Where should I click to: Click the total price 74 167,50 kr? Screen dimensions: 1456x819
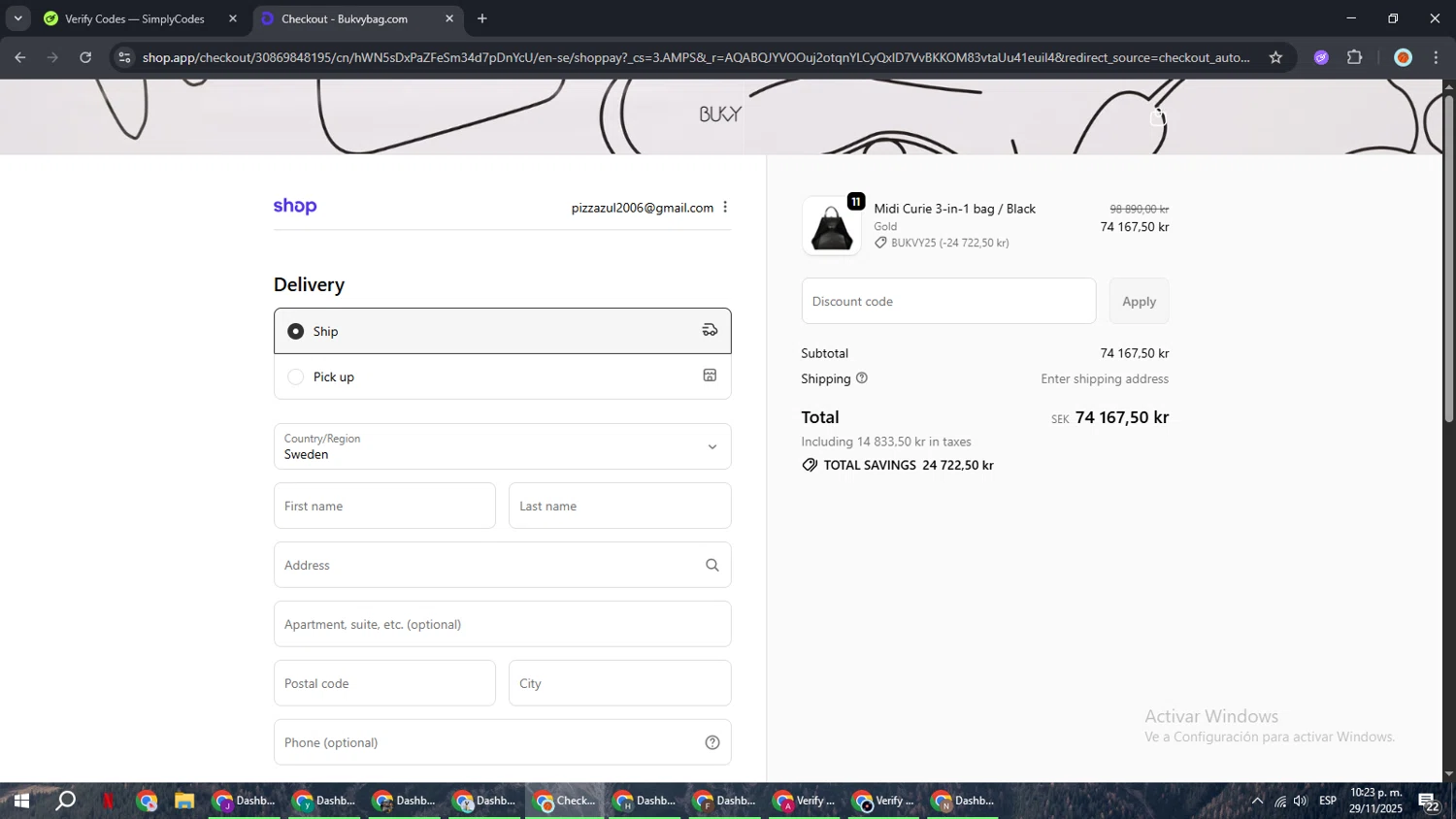[1122, 417]
